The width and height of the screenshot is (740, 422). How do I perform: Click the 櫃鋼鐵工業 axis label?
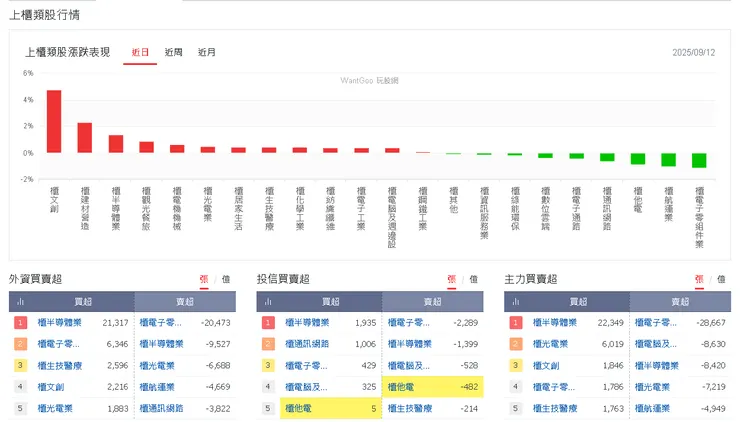point(422,208)
